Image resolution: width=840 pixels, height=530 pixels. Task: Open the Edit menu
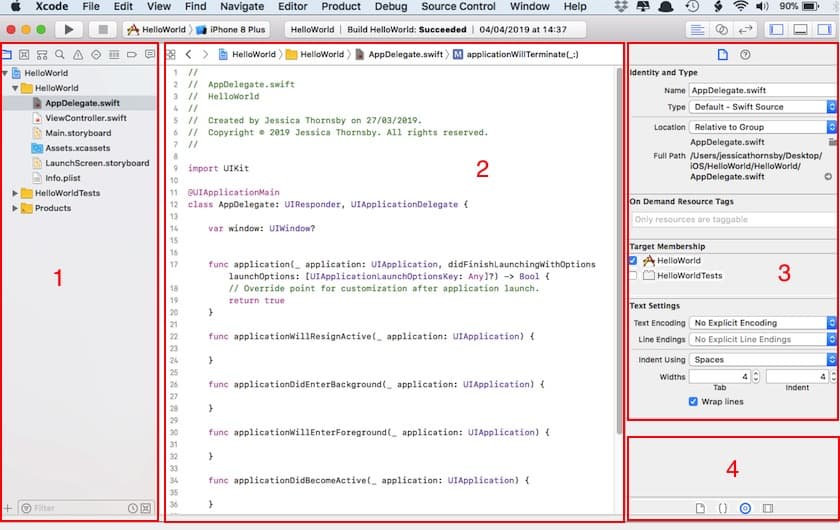pyautogui.click(x=123, y=6)
